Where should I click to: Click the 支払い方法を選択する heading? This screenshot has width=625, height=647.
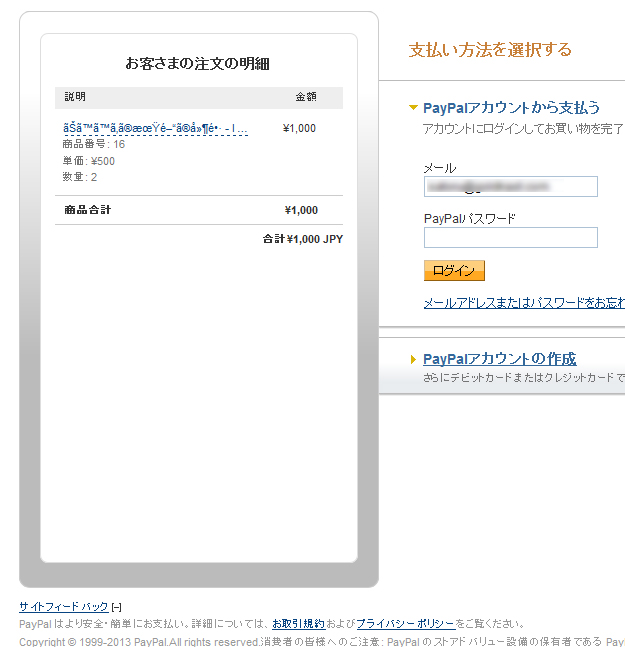pos(490,50)
